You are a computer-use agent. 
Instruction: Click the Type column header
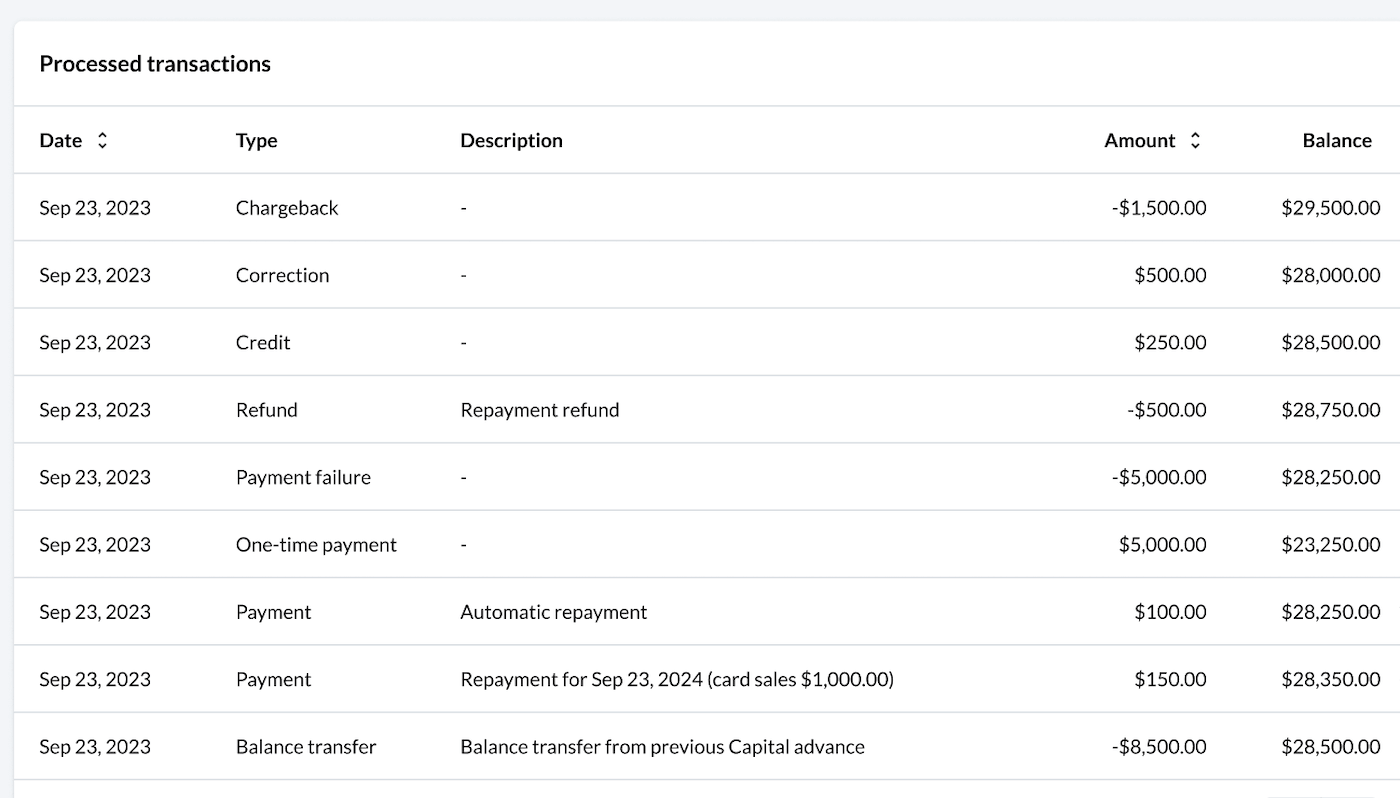click(x=256, y=141)
